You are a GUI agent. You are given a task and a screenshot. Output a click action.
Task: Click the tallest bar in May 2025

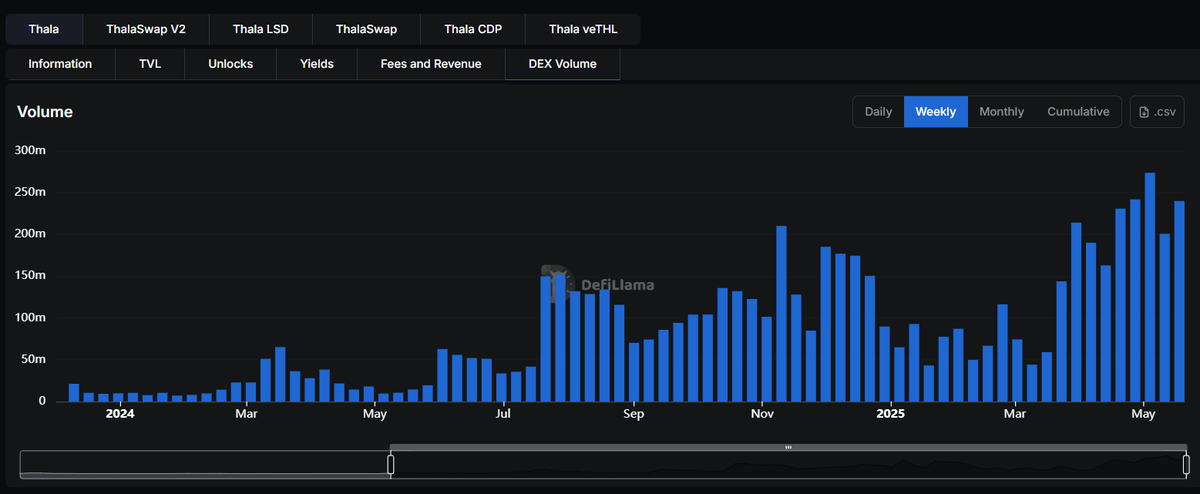point(1150,287)
